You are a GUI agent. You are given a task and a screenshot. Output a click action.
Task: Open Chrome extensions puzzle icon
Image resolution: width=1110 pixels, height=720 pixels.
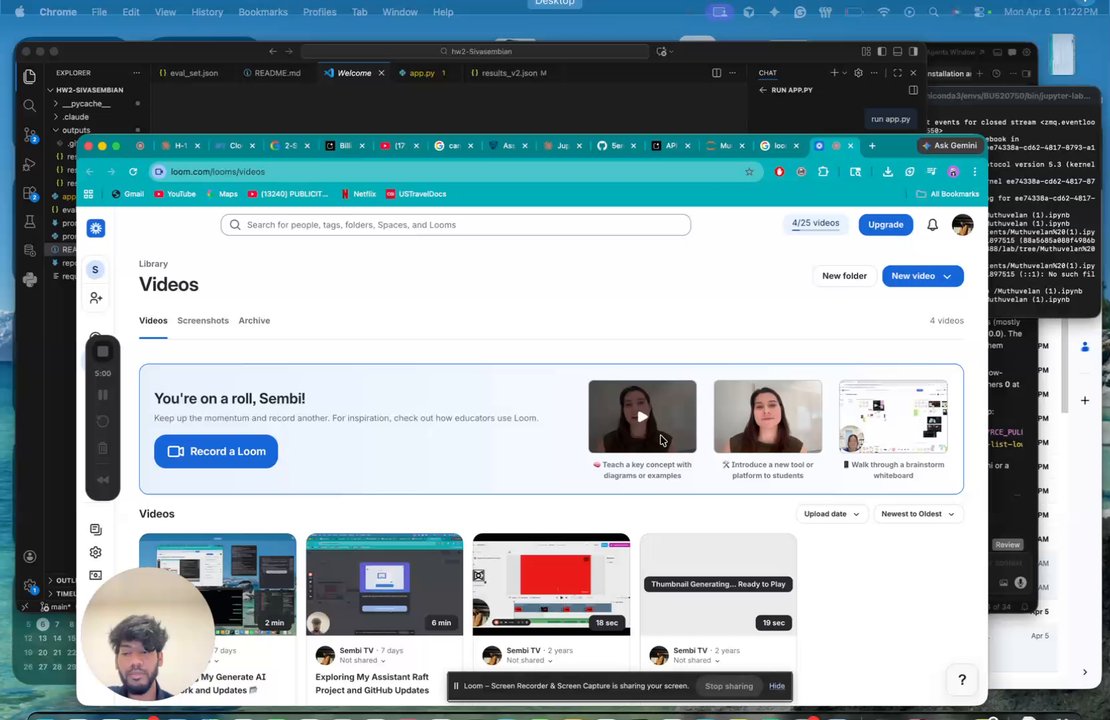coord(823,171)
